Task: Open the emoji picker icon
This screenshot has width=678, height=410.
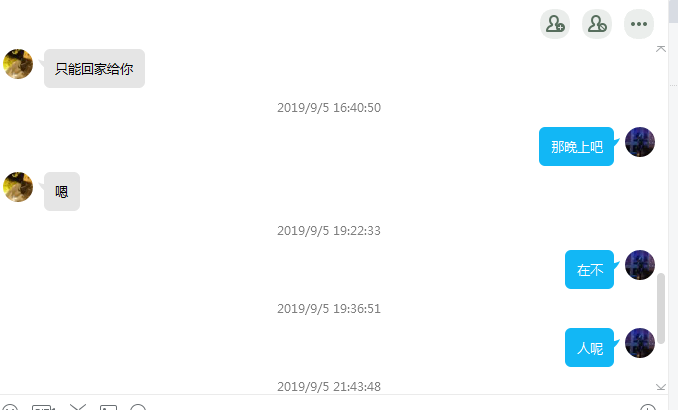Action: tap(10, 407)
